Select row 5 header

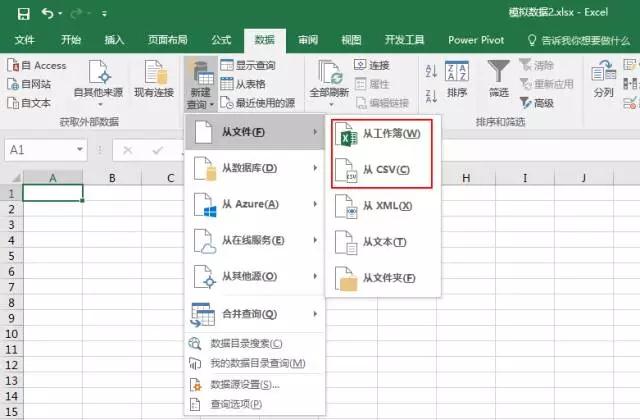(11, 256)
